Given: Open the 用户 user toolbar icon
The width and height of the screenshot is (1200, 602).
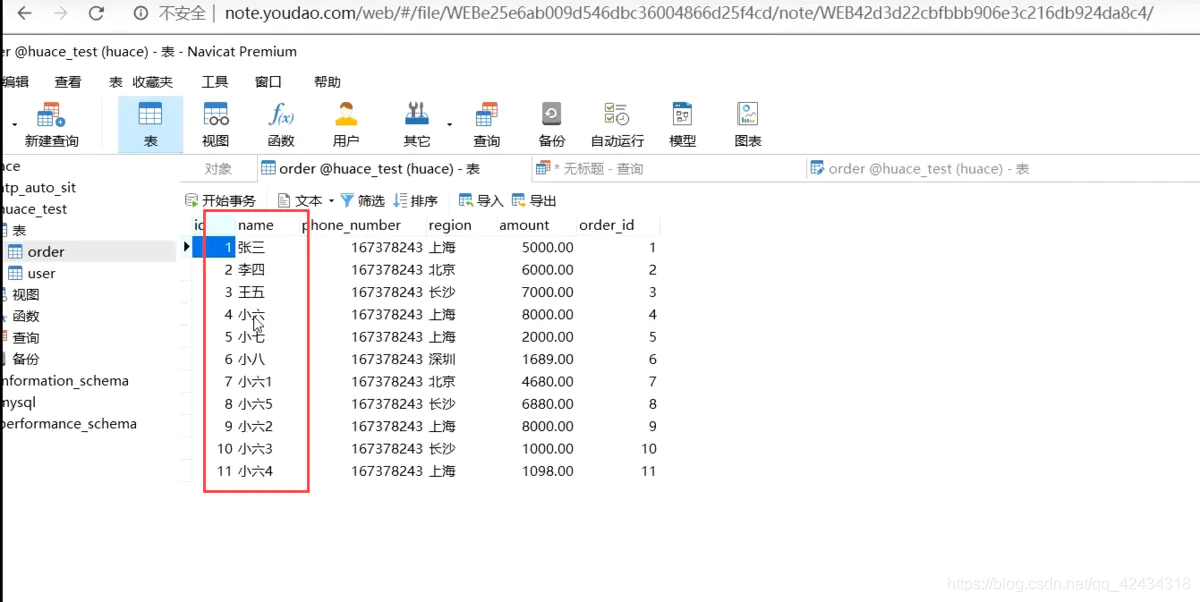Looking at the screenshot, I should coord(346,124).
